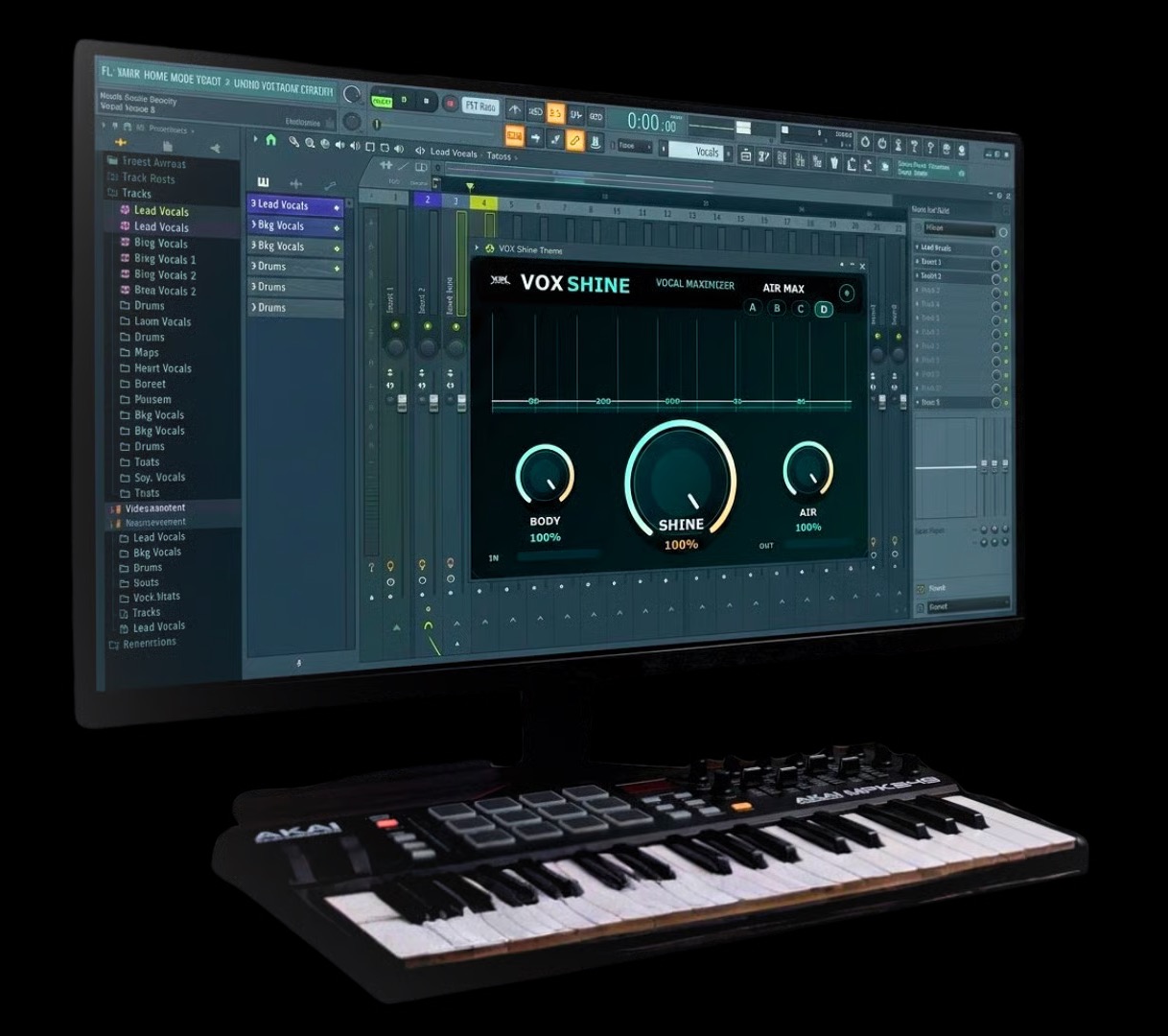
Task: Click the Insert 1 mixer fader handle
Action: [403, 401]
